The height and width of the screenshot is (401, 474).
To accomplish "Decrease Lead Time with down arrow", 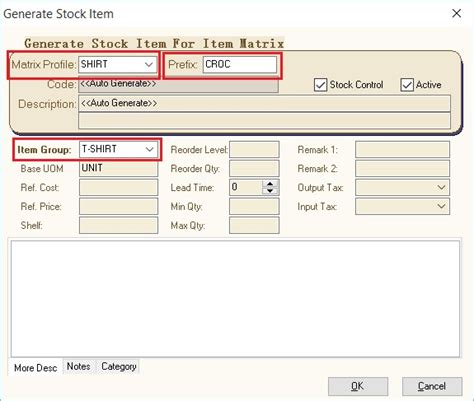I will tap(270, 191).
